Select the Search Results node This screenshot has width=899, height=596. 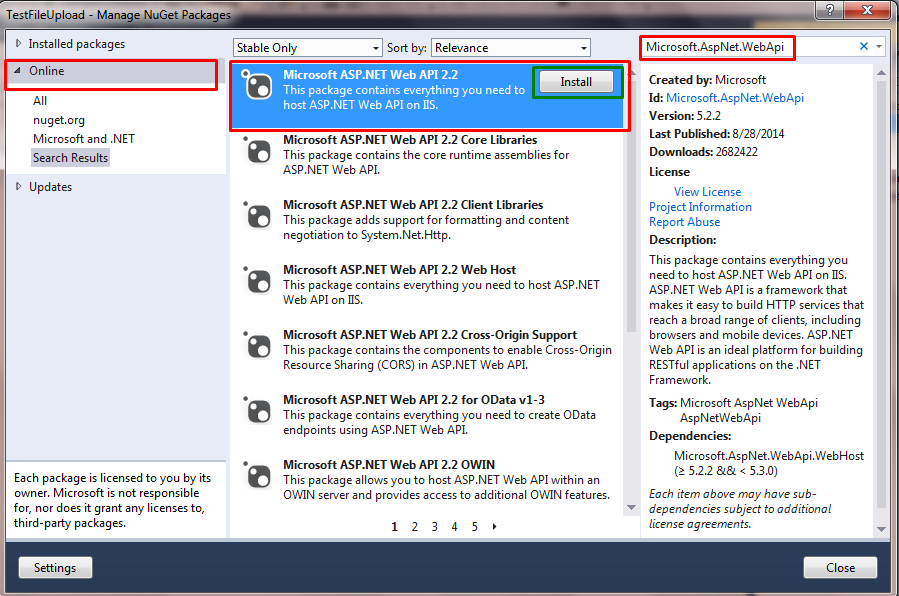[x=71, y=158]
